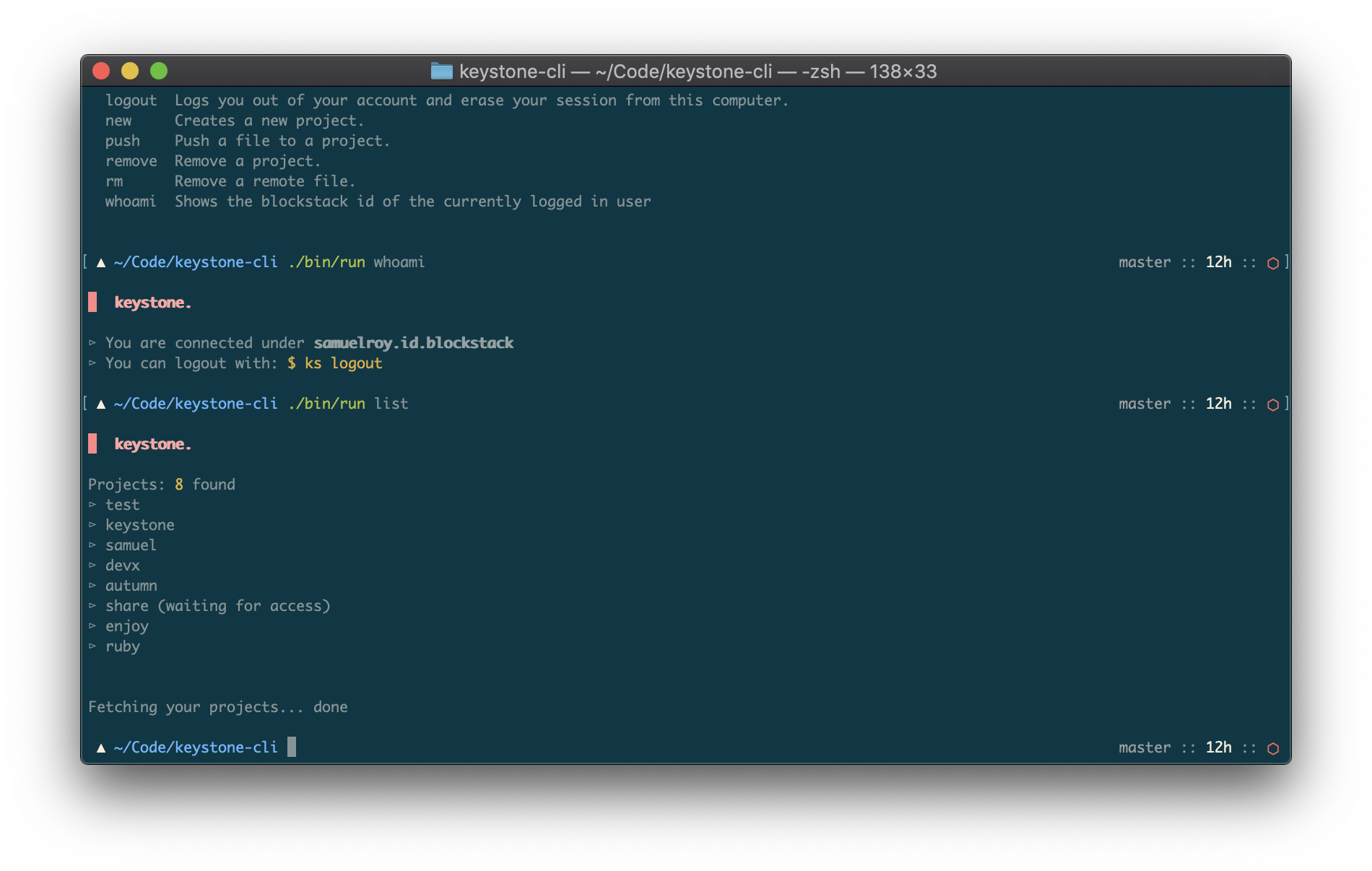Screen dimensions: 1372x871
Task: Click the '~/Code/keystone-cli' path on the last prompt
Action: (x=196, y=747)
